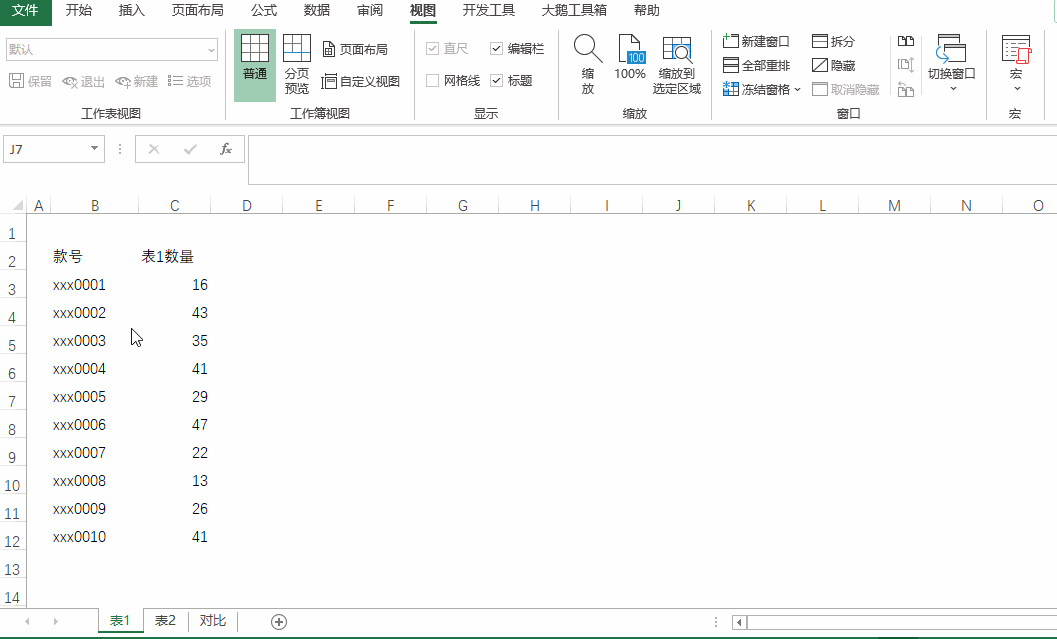Switch to the 公式 (Formulas) tab
This screenshot has height=639, width=1057.
(264, 11)
